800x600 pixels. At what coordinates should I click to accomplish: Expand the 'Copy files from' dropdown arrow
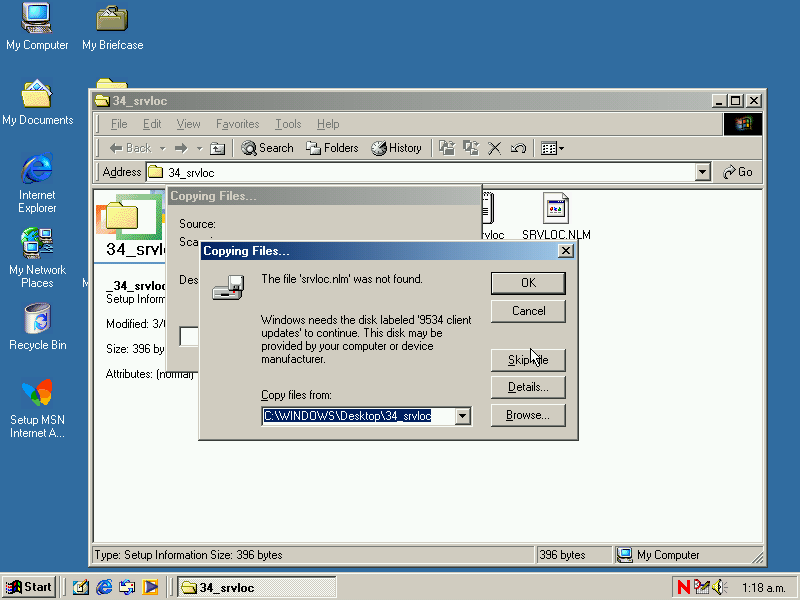pos(463,416)
